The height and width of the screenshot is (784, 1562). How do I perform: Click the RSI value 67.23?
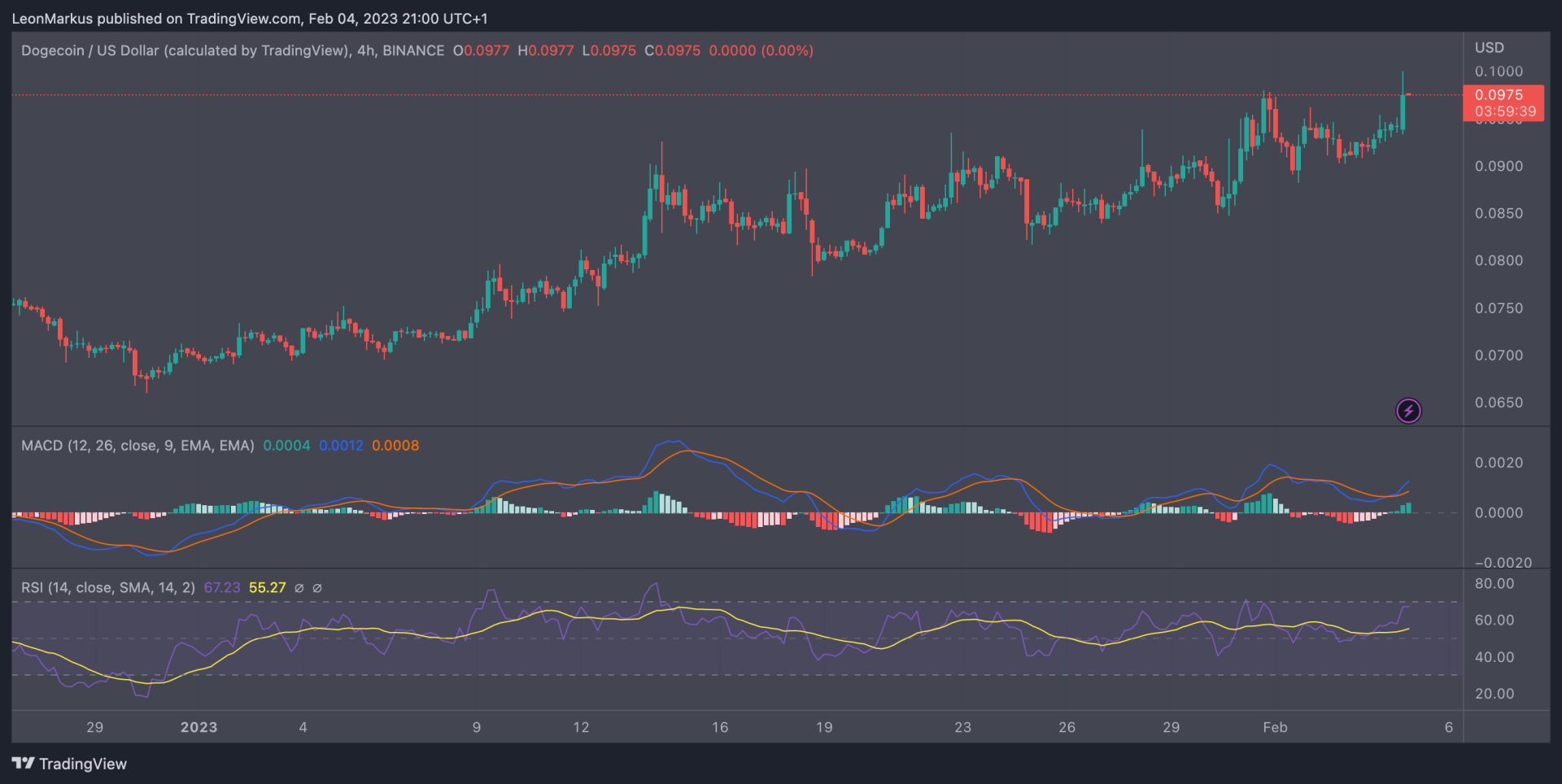coord(222,588)
